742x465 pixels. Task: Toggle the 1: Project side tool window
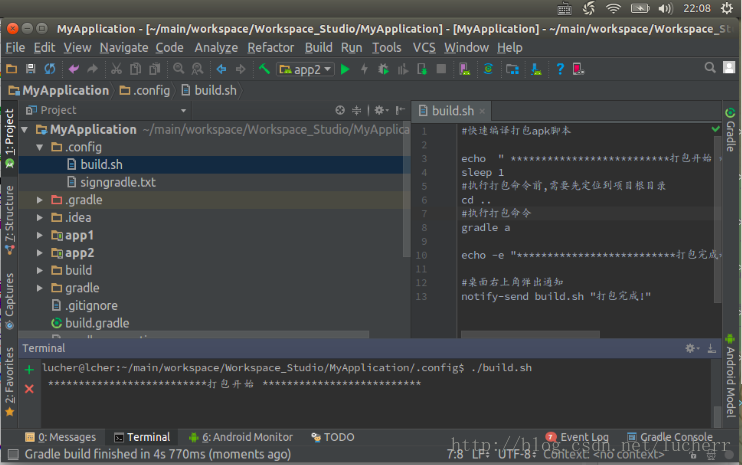pyautogui.click(x=9, y=138)
